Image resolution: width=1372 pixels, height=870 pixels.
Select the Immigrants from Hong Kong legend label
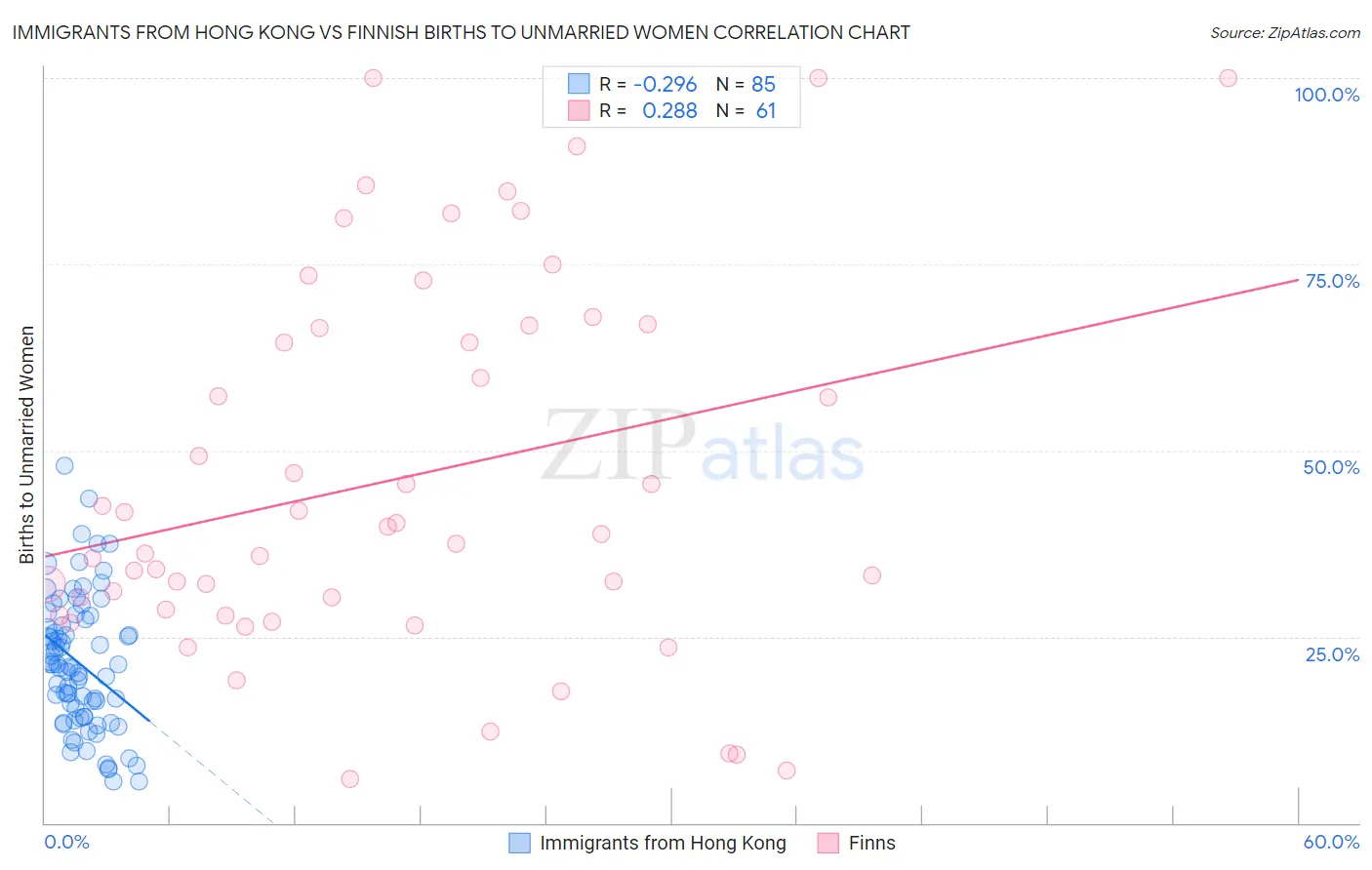pyautogui.click(x=663, y=843)
